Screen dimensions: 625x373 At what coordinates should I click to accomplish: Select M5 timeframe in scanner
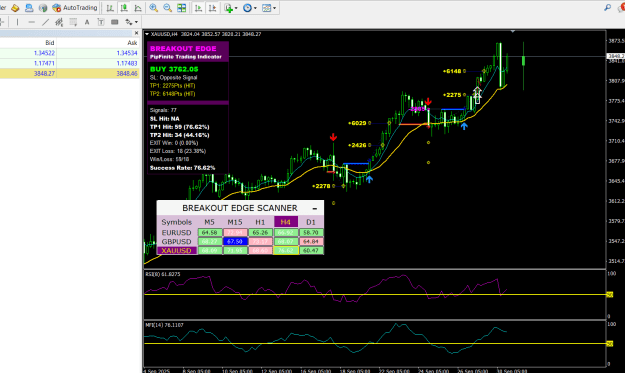point(209,222)
